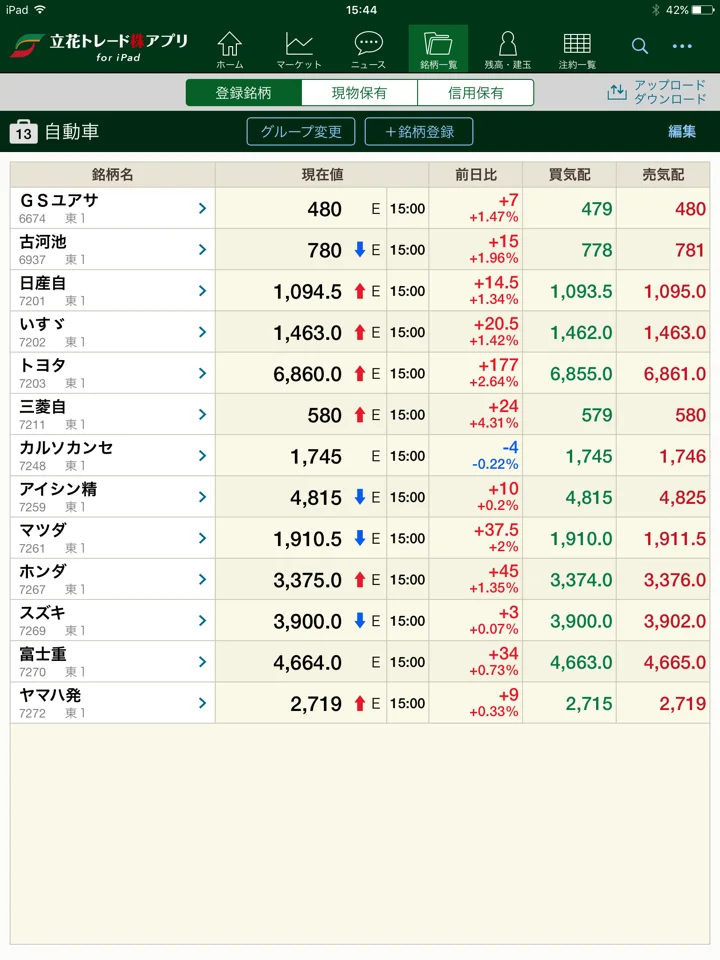Tap the ＋銘柄登録 button

pos(419,132)
